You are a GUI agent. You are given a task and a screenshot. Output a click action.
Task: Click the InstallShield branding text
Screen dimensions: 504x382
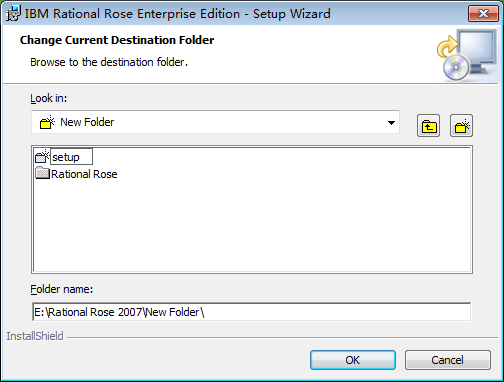[35, 336]
